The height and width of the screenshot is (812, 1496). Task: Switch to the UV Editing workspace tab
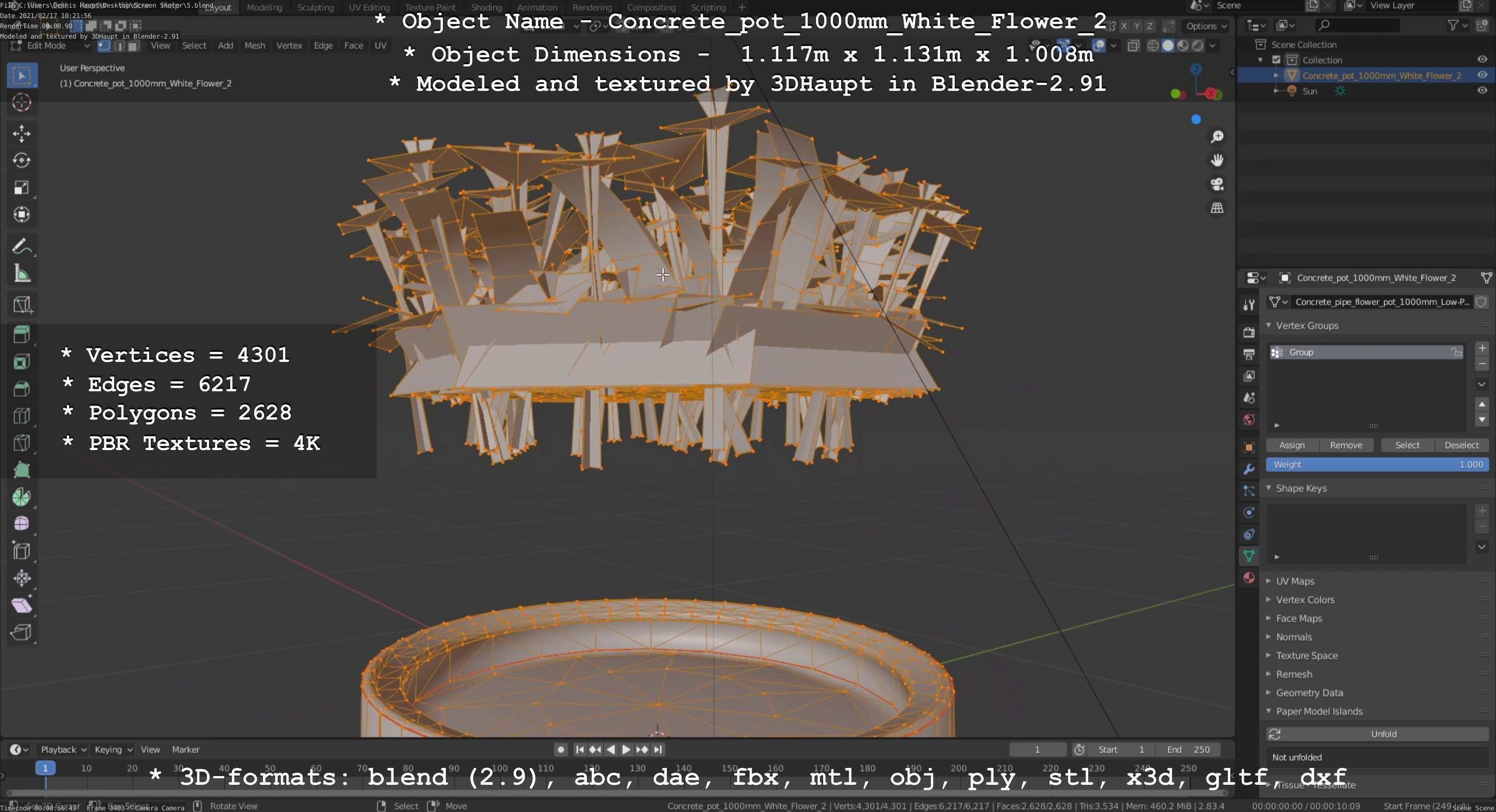pyautogui.click(x=369, y=8)
